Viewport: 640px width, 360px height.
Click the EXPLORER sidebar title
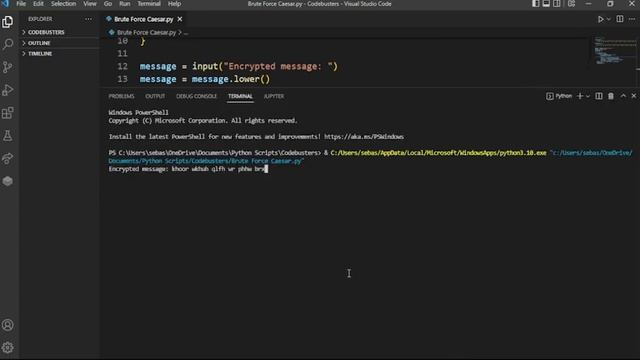tap(40, 19)
